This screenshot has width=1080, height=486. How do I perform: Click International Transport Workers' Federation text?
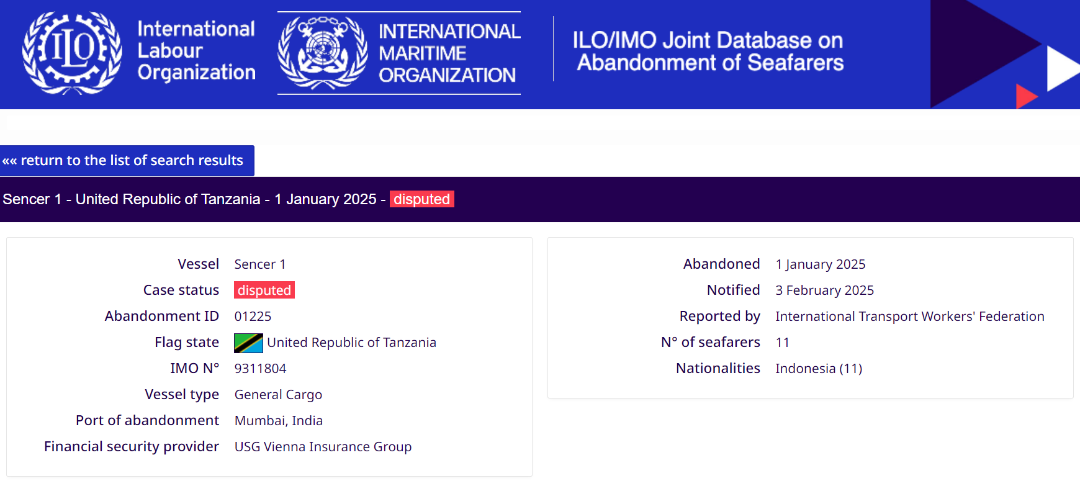pos(910,316)
